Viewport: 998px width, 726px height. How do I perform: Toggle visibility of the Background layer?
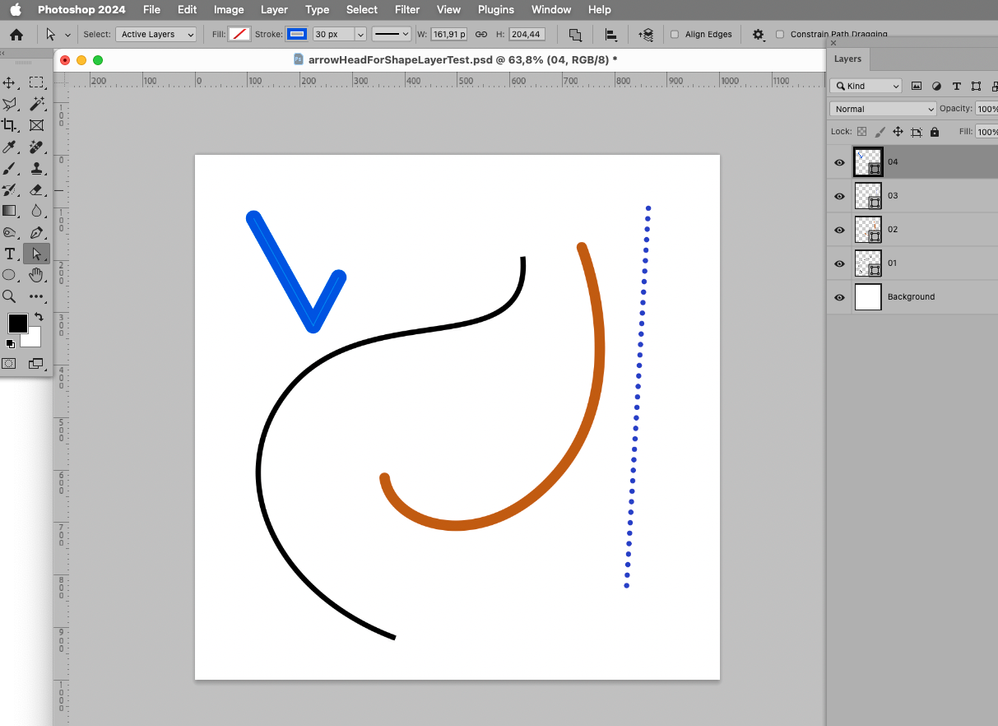coord(839,297)
